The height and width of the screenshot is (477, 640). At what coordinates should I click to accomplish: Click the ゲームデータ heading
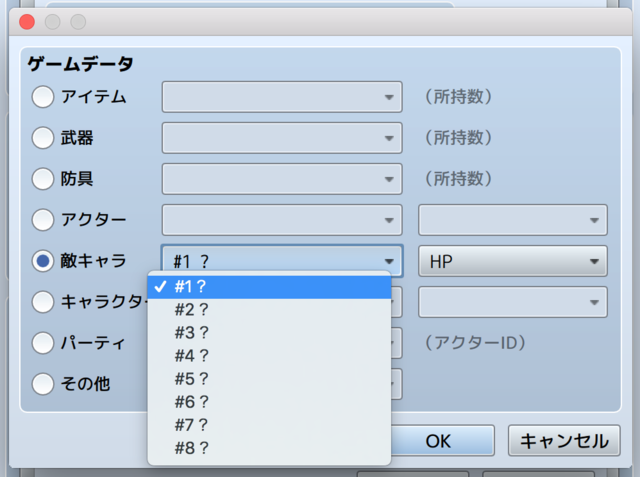[80, 64]
